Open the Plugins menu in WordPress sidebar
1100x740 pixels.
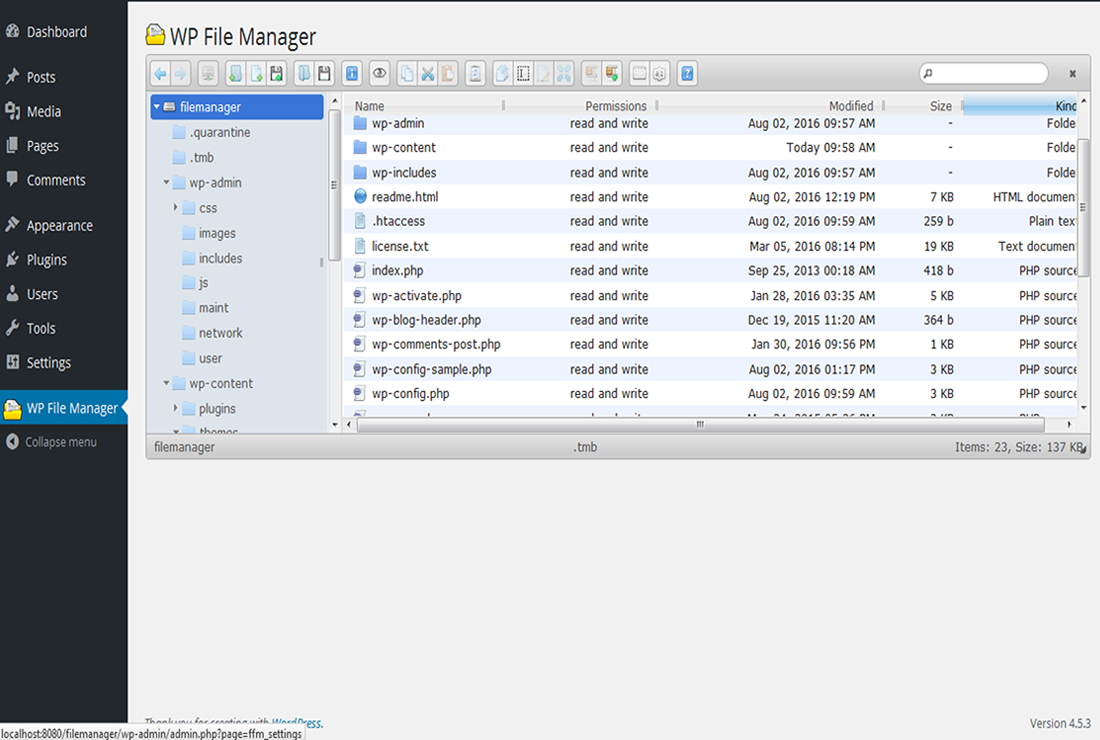pos(46,260)
